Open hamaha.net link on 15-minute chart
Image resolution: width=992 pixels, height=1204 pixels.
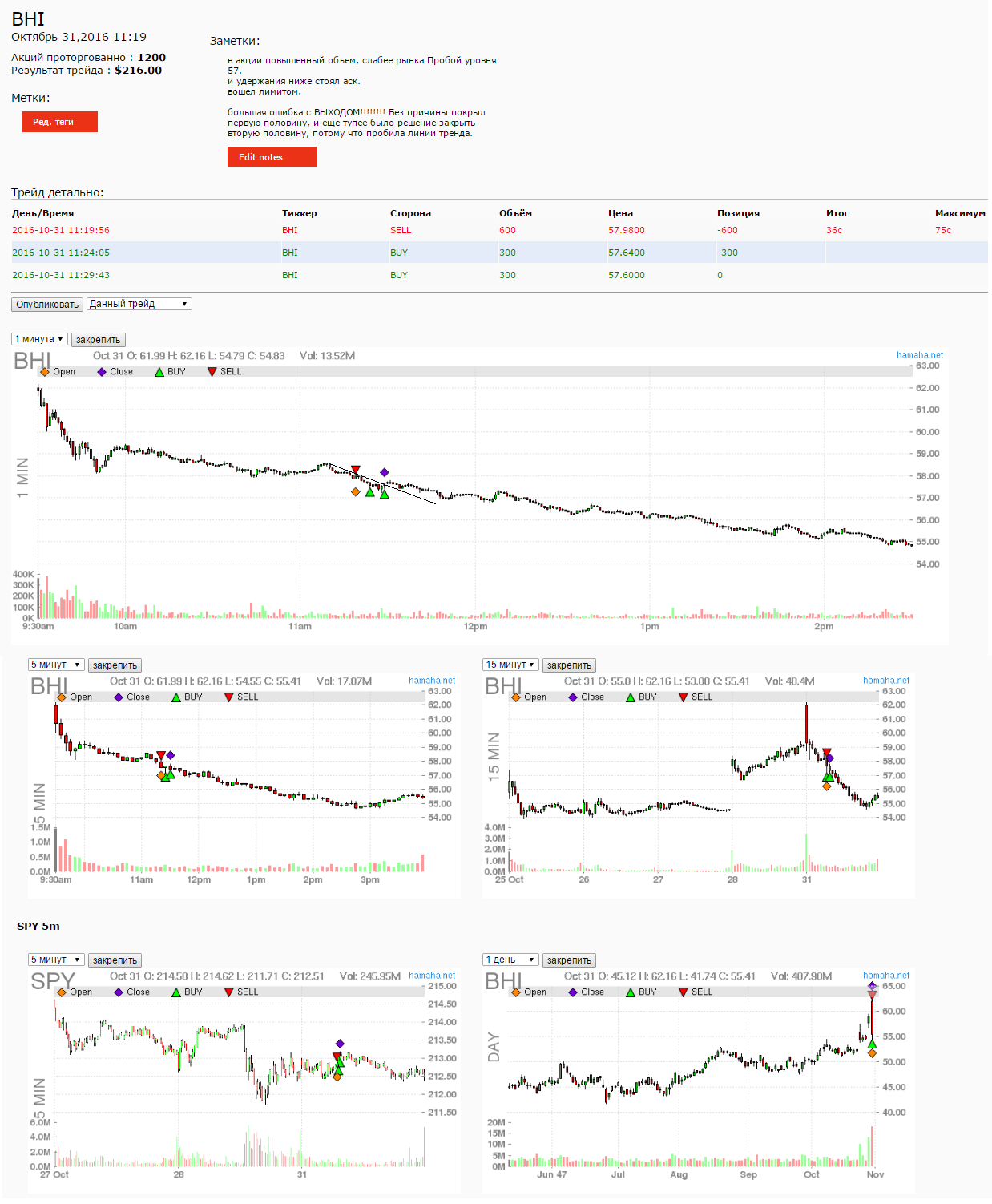pyautogui.click(x=886, y=681)
